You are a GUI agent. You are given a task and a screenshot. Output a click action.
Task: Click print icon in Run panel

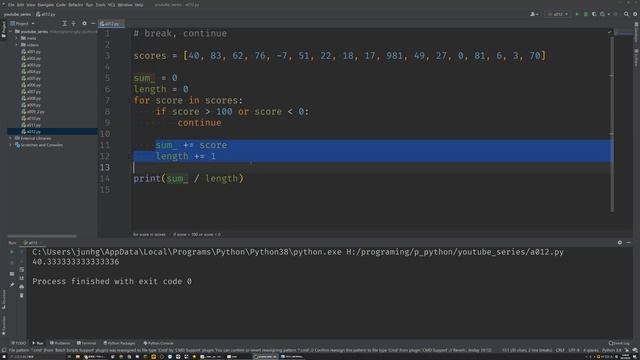[22, 287]
